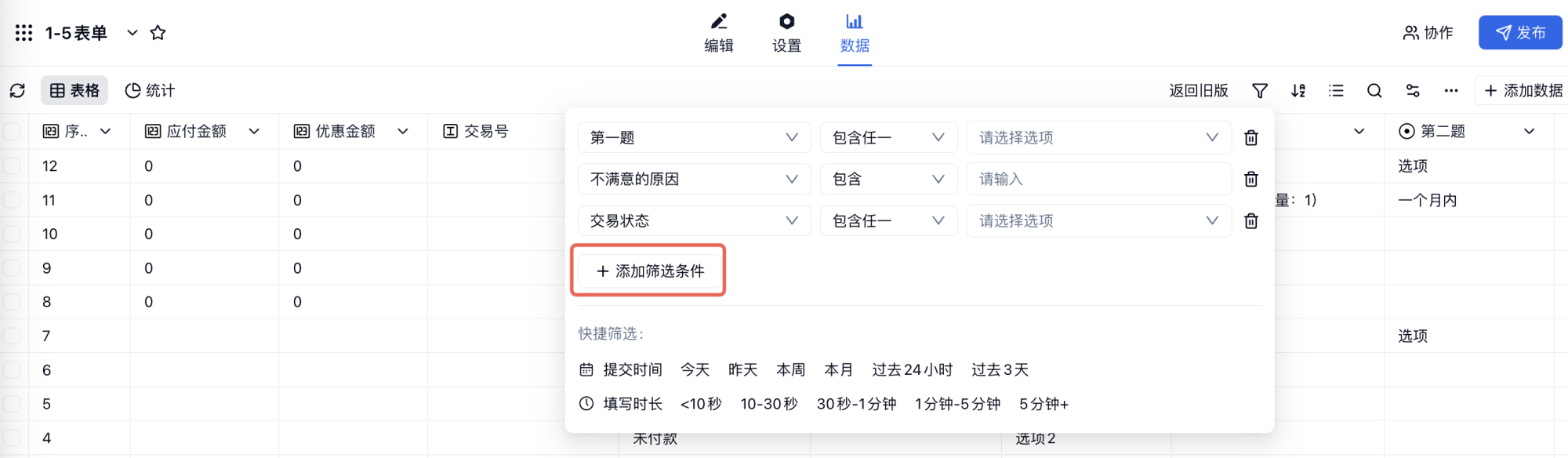
Task: Open the row list display icon
Action: 1336,91
